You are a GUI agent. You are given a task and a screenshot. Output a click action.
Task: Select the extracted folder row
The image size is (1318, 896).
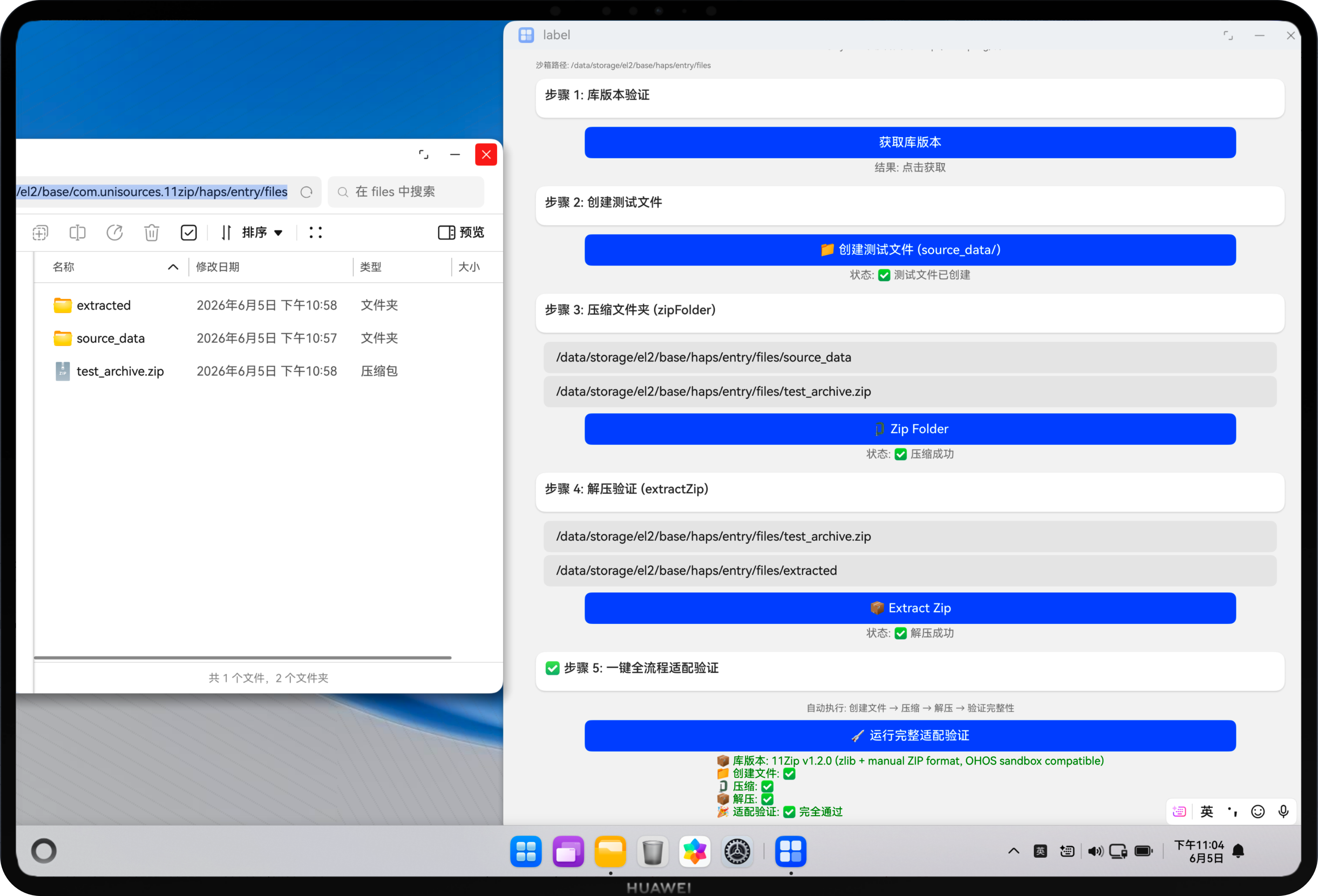coord(269,305)
